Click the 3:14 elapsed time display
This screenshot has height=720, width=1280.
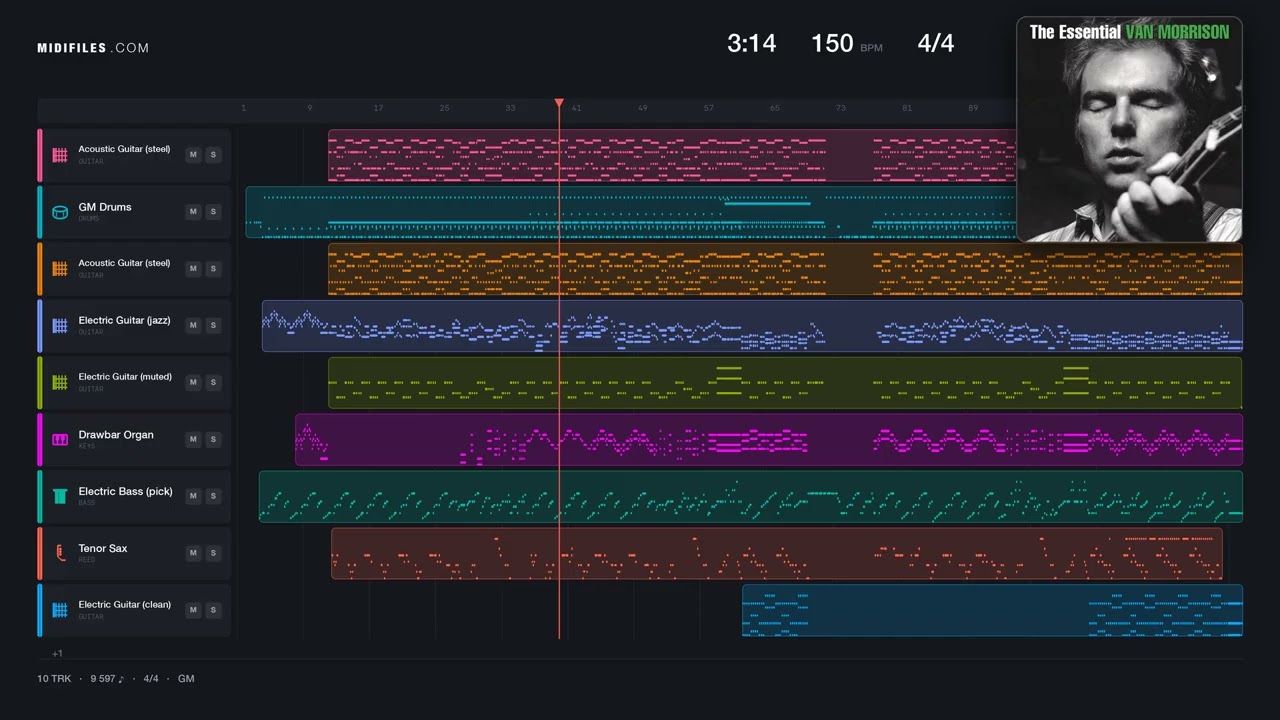[x=752, y=43]
